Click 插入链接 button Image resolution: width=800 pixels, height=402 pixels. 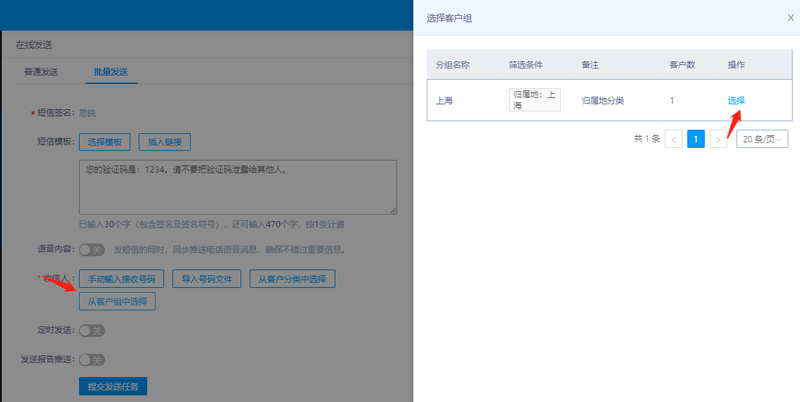165,142
